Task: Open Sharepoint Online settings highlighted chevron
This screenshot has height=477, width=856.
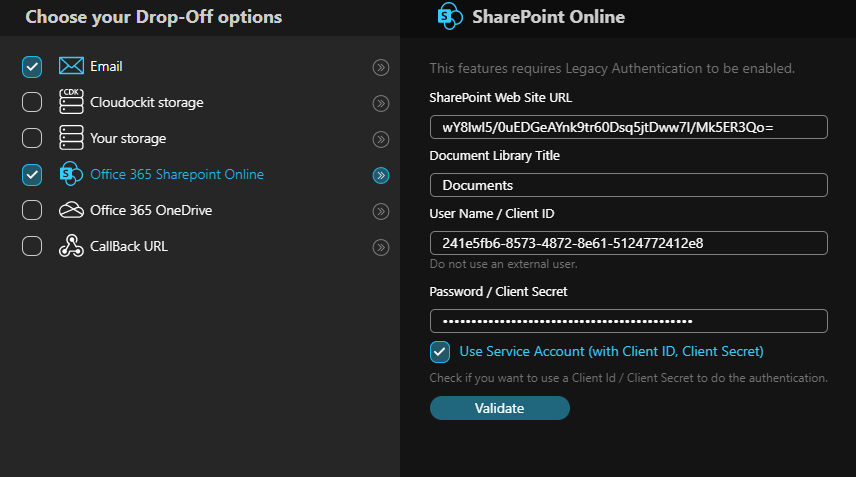Action: click(381, 175)
